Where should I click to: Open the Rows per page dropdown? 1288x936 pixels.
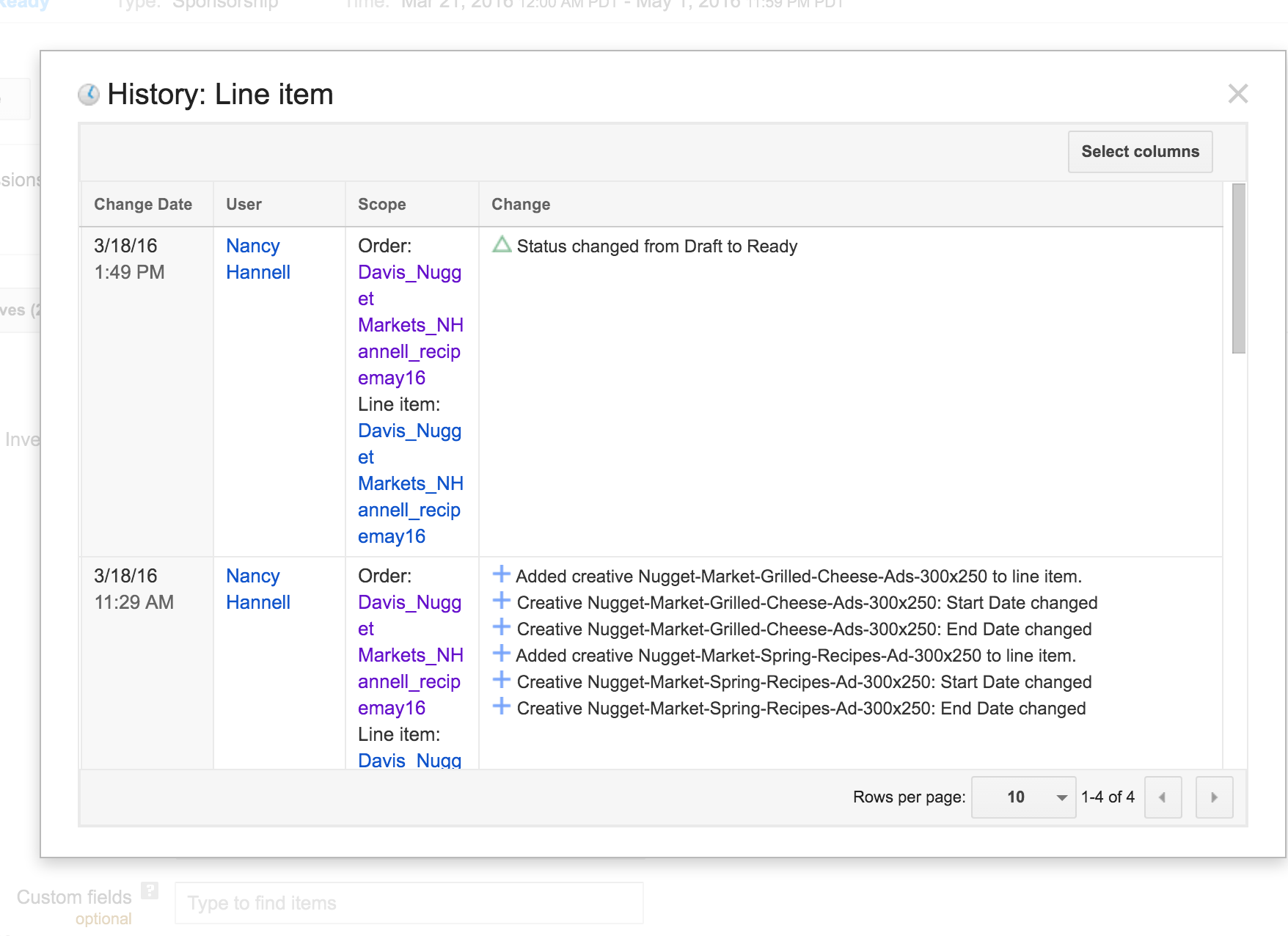click(x=1023, y=797)
